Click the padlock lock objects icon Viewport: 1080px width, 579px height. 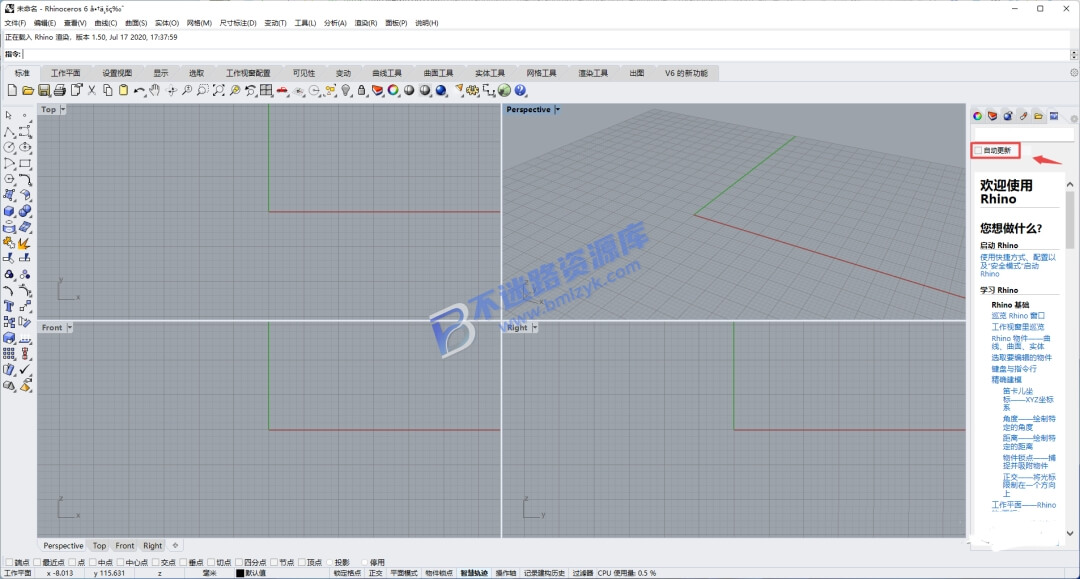point(362,90)
